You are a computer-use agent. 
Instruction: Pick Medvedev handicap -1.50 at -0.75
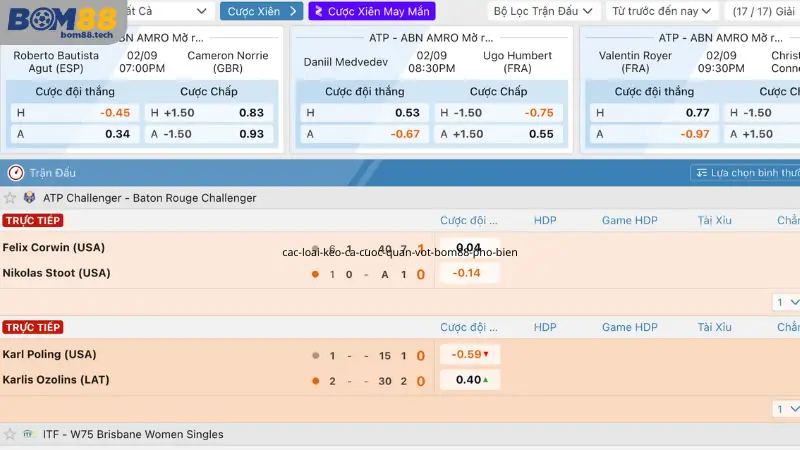[498, 113]
